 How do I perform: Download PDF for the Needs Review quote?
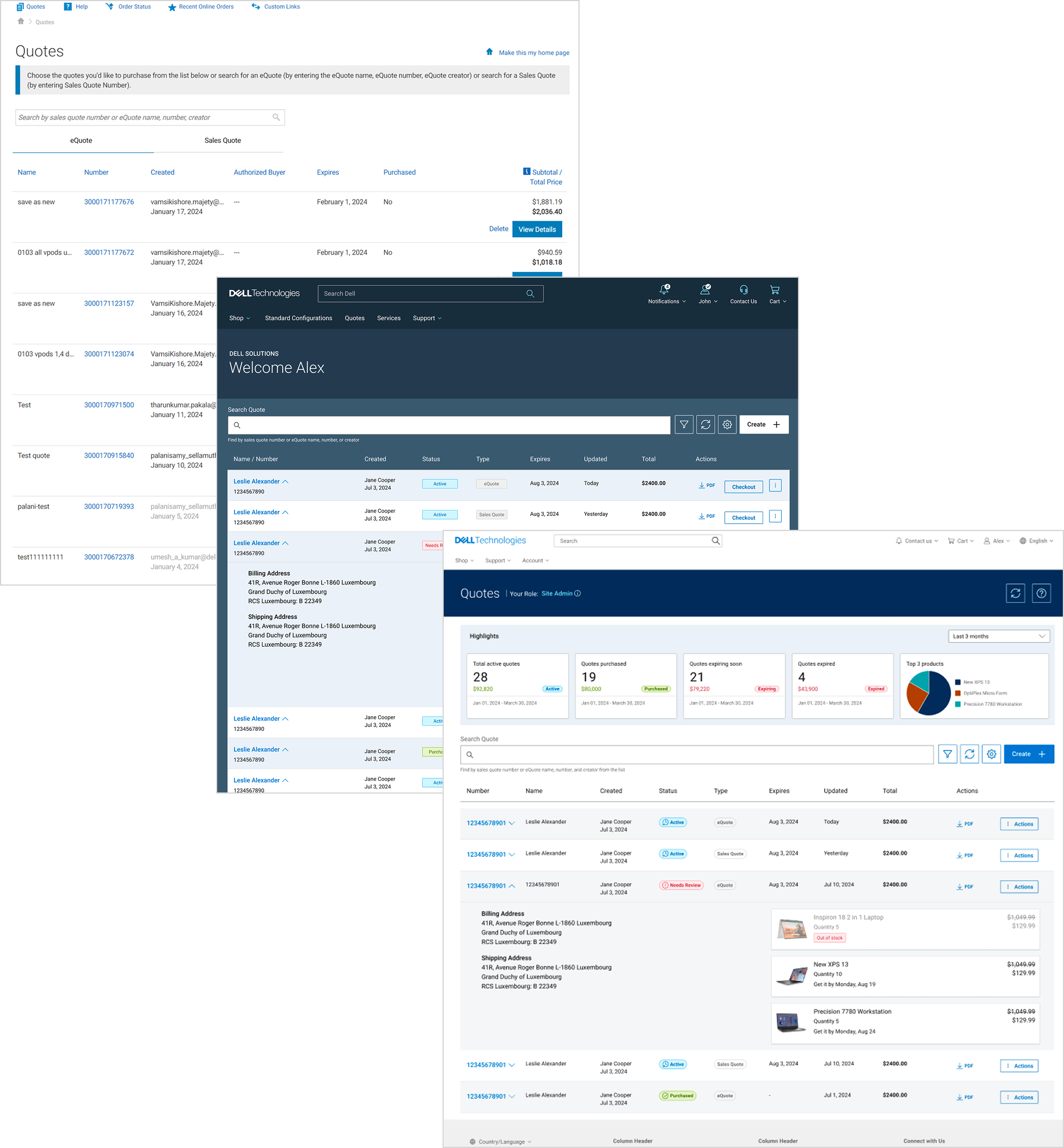click(x=965, y=887)
